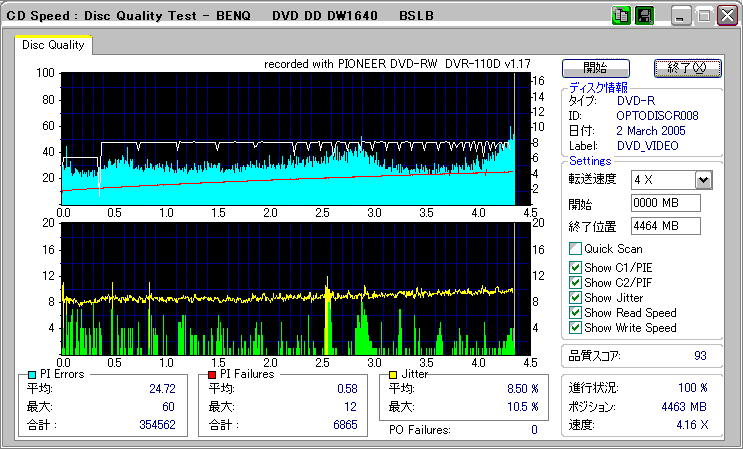743x449 pixels.
Task: Click the red PI Failures color swatch
Action: pyautogui.click(x=212, y=374)
